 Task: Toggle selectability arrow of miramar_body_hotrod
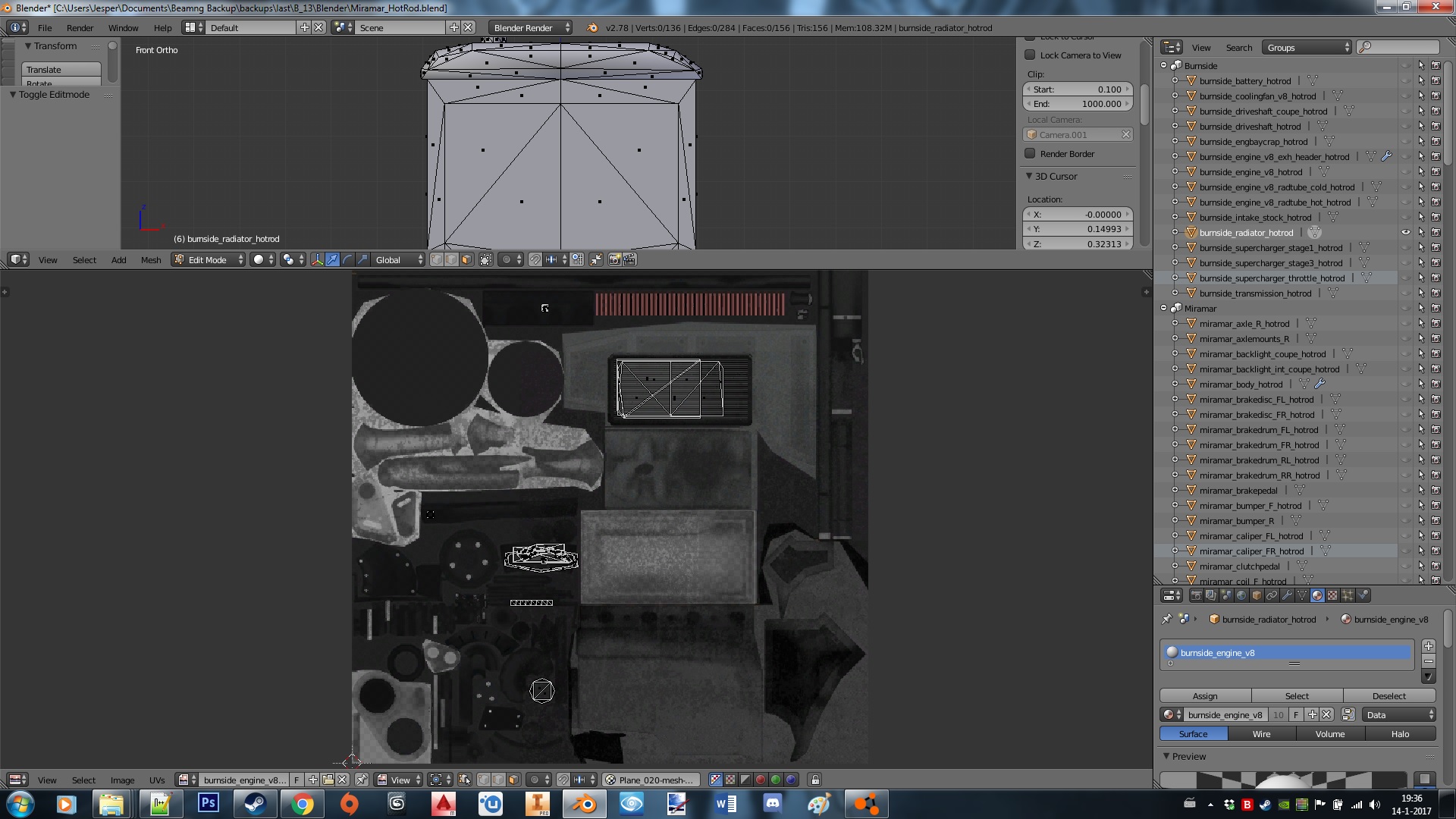tap(1420, 384)
